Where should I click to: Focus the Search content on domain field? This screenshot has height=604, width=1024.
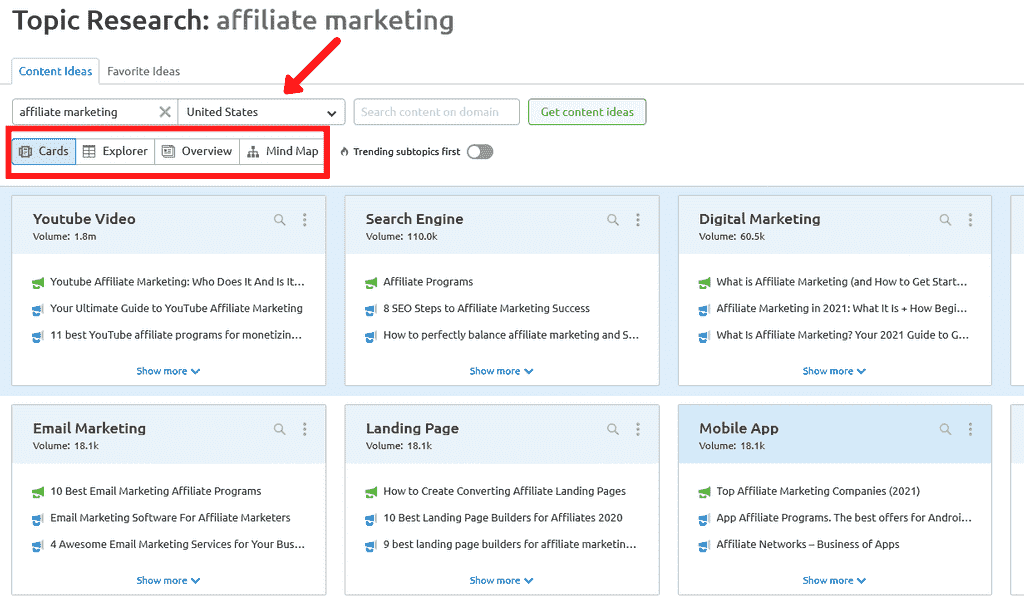click(x=436, y=112)
